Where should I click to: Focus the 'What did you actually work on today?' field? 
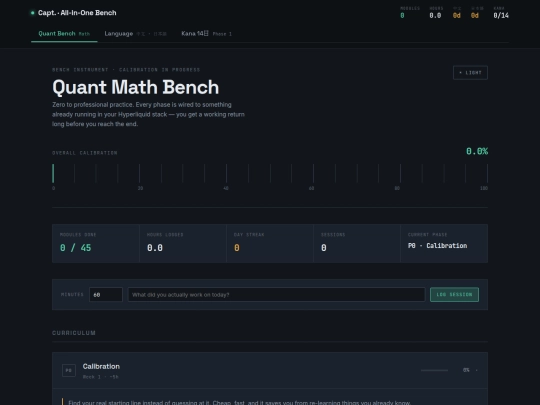277,294
